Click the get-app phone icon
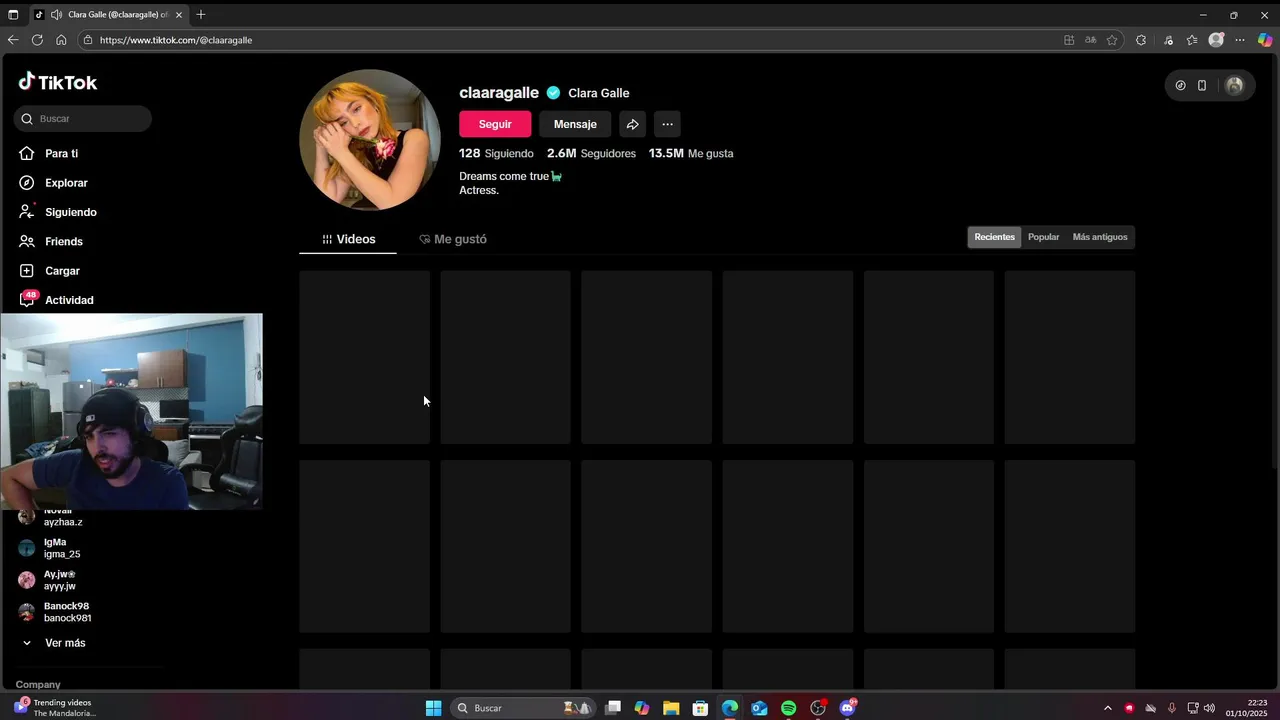 (x=1202, y=86)
